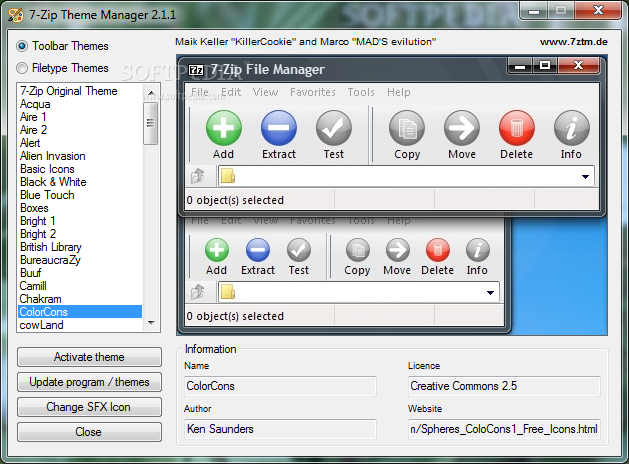Select 'Buuf' theme in the list
Image resolution: width=629 pixels, height=464 pixels.
point(80,273)
